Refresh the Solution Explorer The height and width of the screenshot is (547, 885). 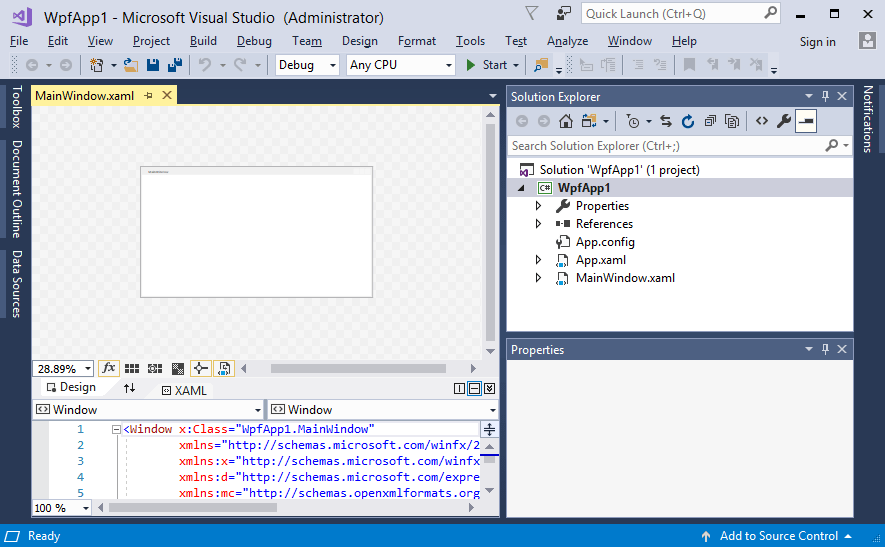688,121
